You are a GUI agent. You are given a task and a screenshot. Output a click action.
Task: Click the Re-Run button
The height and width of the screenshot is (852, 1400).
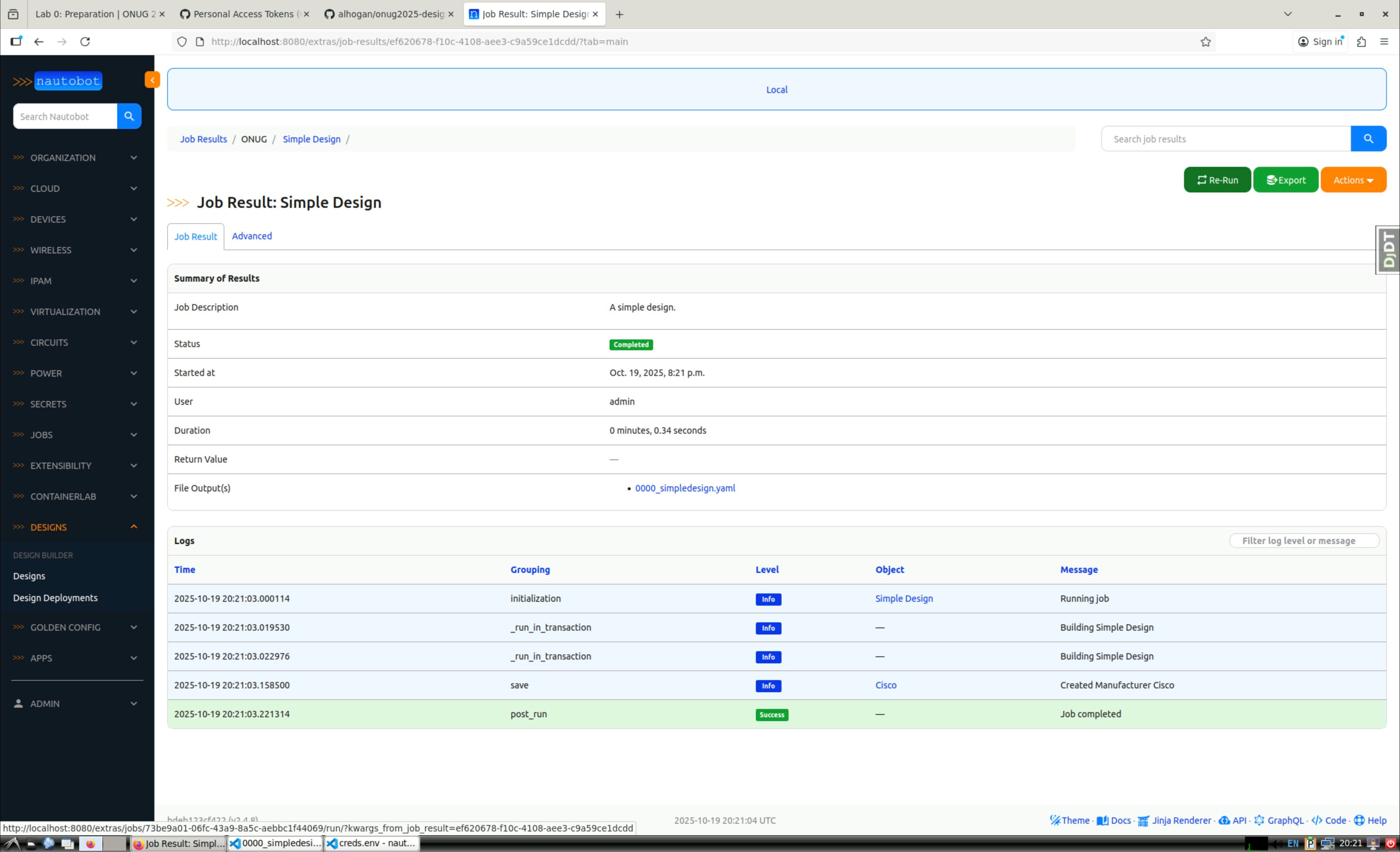(1216, 180)
